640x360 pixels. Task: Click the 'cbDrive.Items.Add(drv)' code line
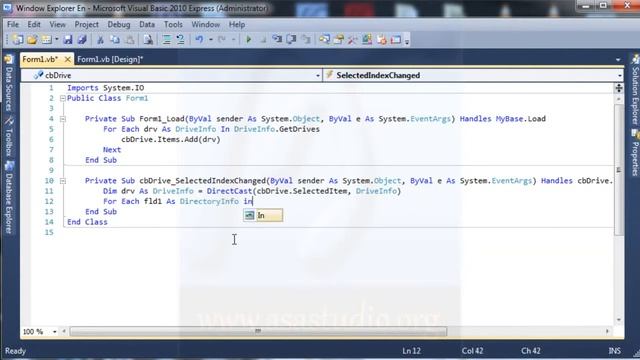coord(171,140)
